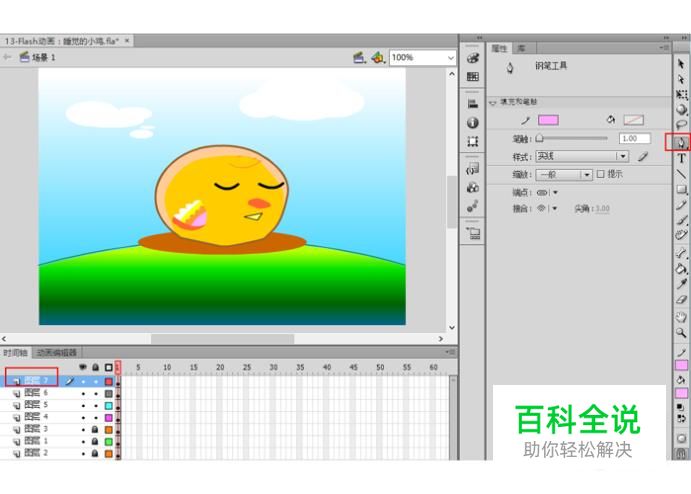Image resolution: width=691 pixels, height=494 pixels.
Task: Open the Components panel icon
Action: (x=472, y=188)
